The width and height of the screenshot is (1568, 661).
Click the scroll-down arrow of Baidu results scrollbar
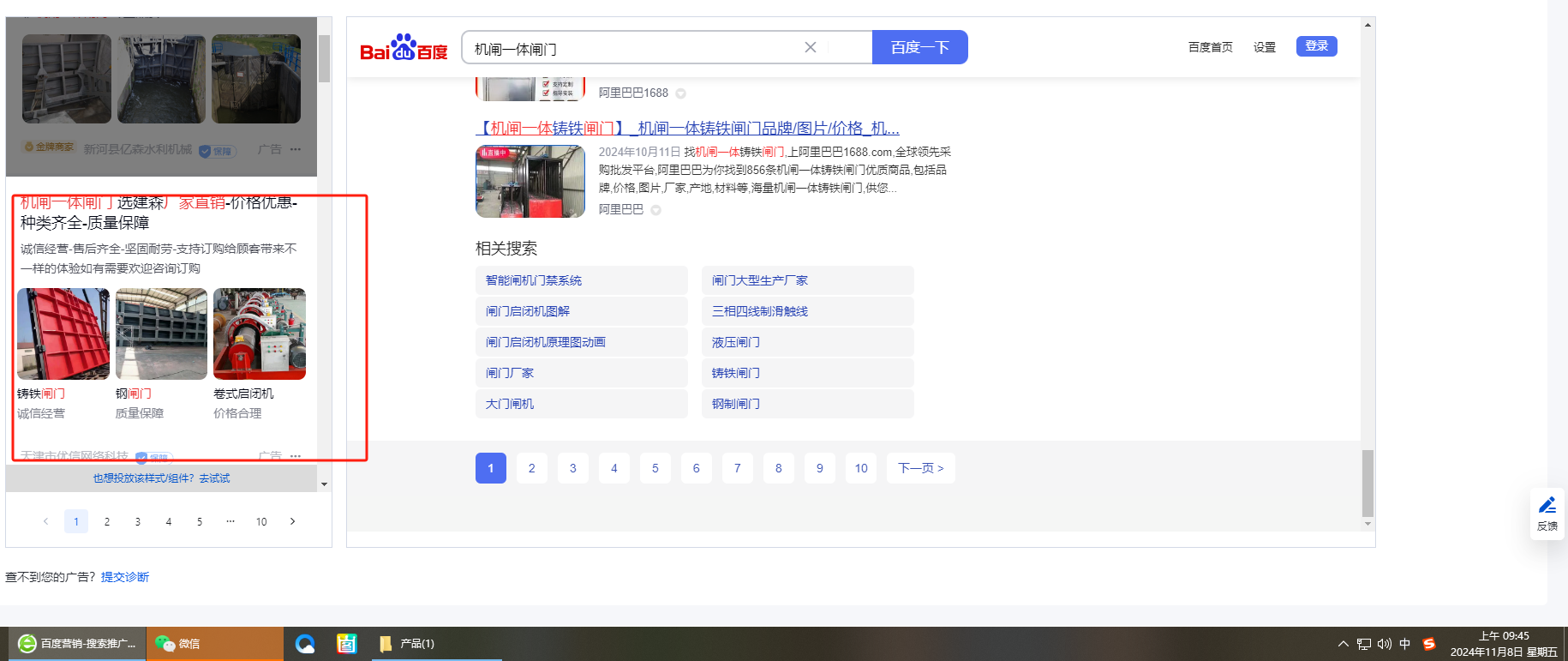(1368, 524)
